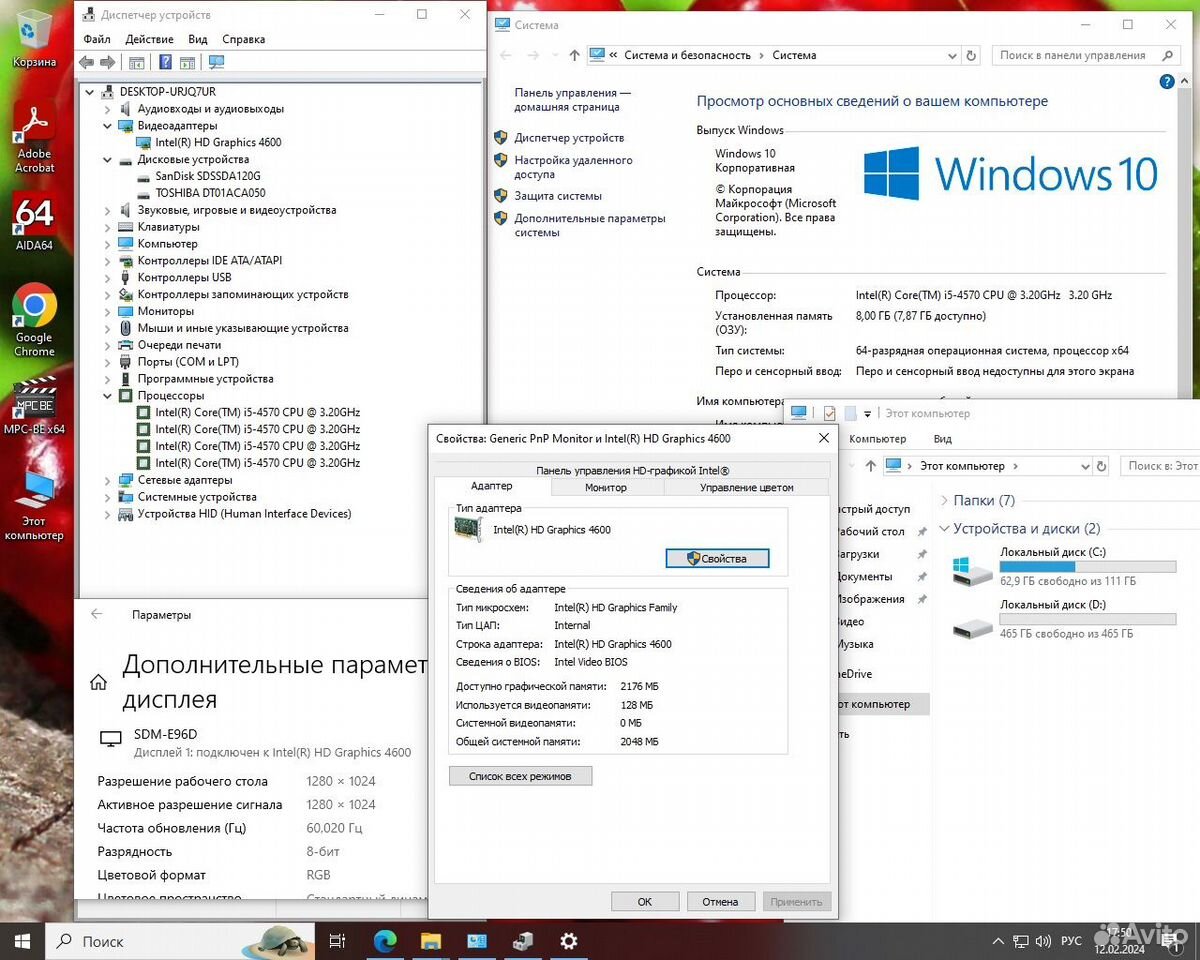Collapse the Видеоадаптеры tree node
The image size is (1200, 960).
coord(107,126)
